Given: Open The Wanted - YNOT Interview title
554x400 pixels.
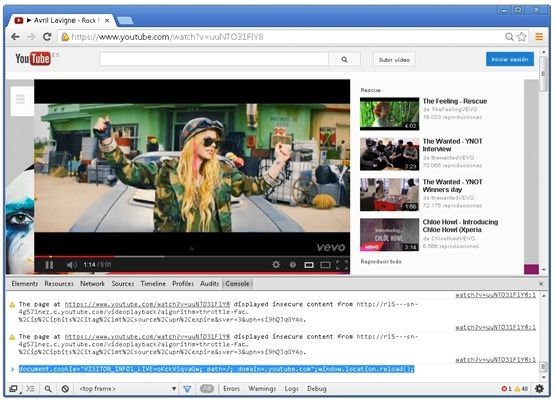Looking at the screenshot, I should [452, 145].
